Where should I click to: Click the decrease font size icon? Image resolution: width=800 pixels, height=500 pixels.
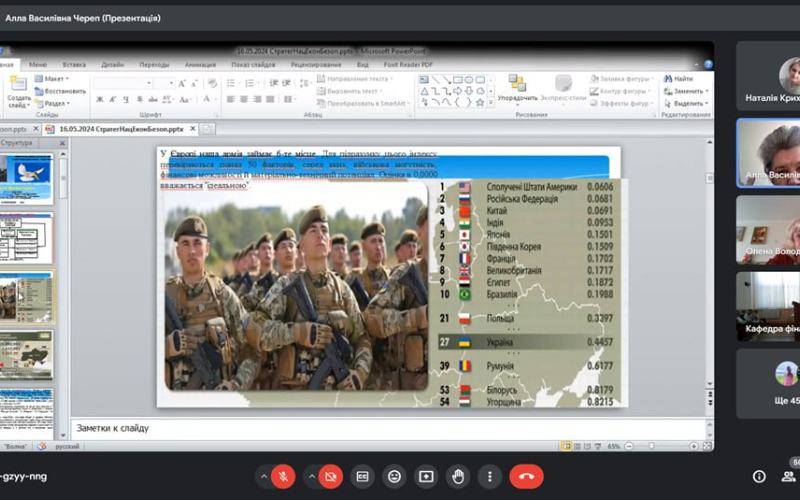pyautogui.click(x=194, y=83)
